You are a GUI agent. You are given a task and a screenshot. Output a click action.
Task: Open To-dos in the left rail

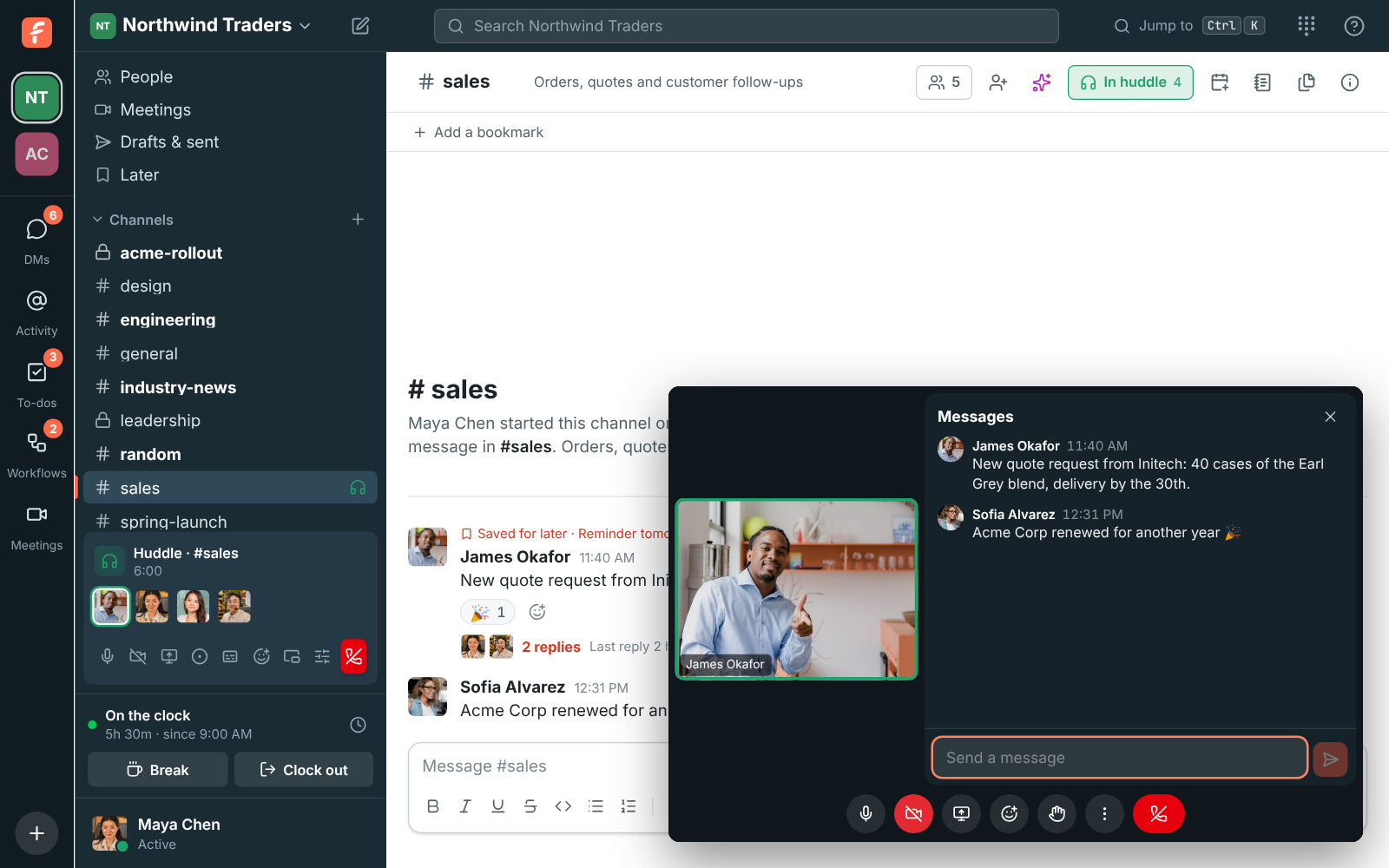[x=36, y=382]
